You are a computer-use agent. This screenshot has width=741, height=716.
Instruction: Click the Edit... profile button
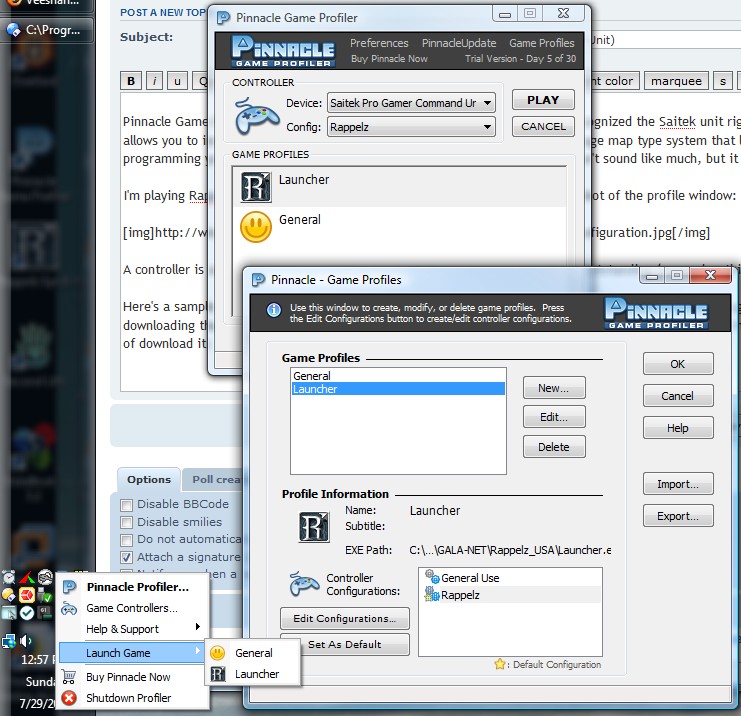click(x=554, y=417)
